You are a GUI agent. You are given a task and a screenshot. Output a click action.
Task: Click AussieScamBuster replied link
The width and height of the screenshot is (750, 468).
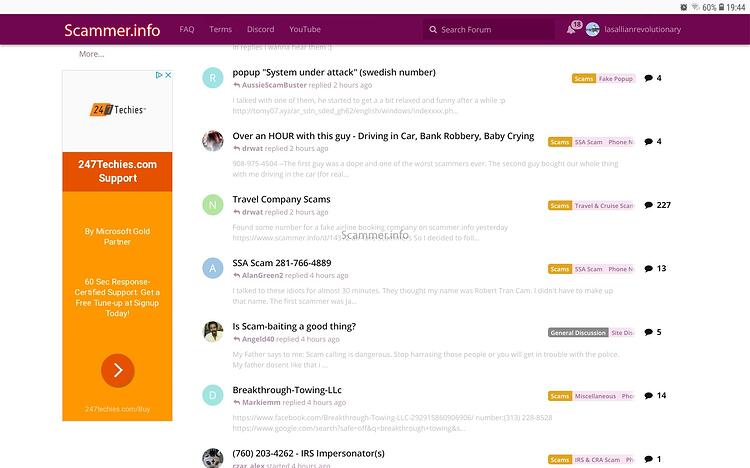[x=302, y=85]
